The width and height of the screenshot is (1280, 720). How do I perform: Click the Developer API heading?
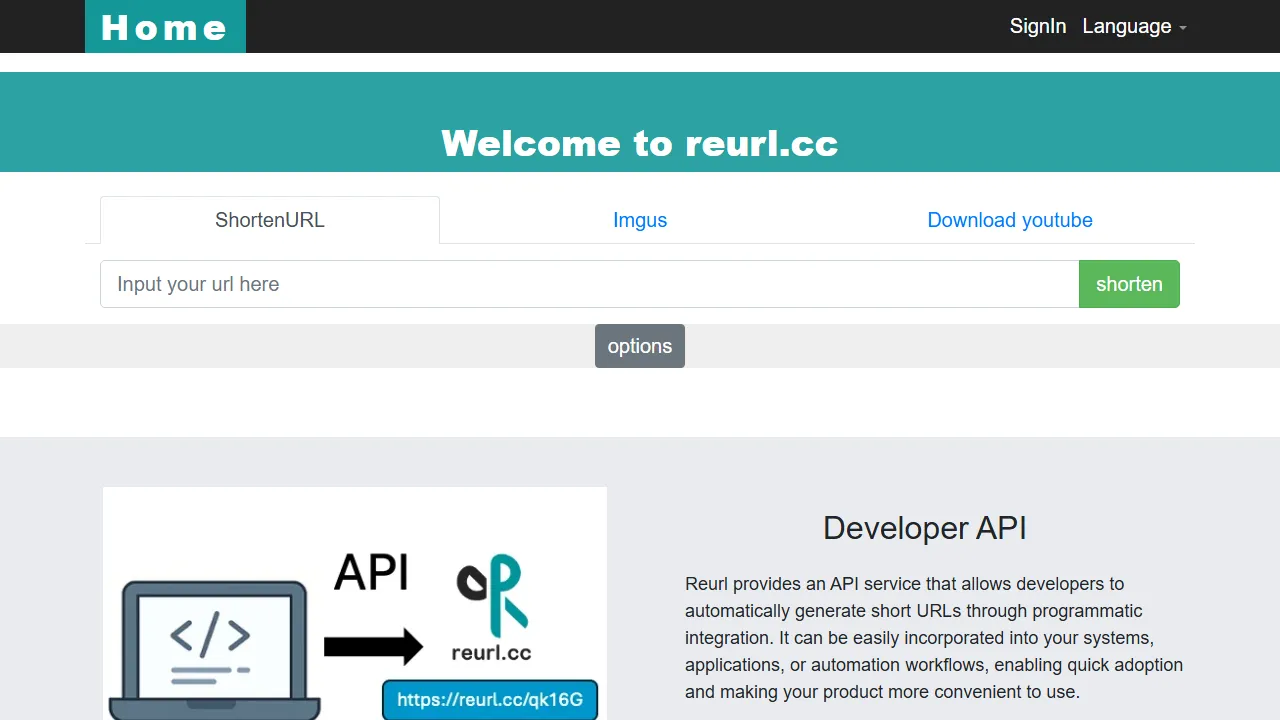(924, 528)
